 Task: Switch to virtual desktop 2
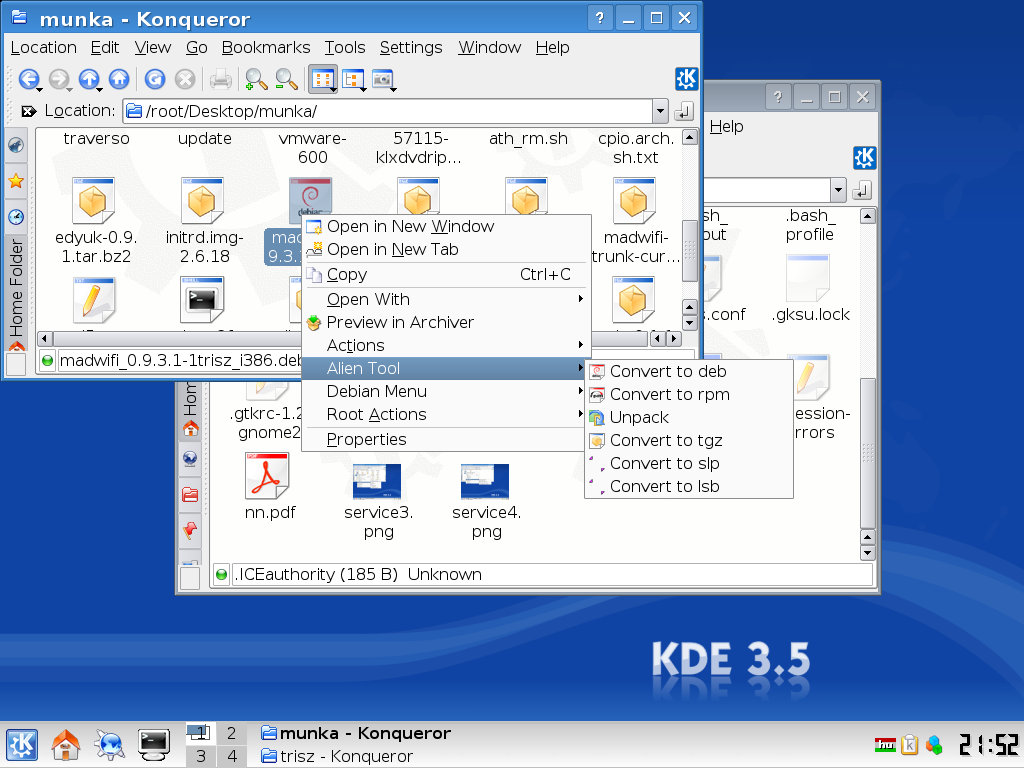pyautogui.click(x=231, y=733)
